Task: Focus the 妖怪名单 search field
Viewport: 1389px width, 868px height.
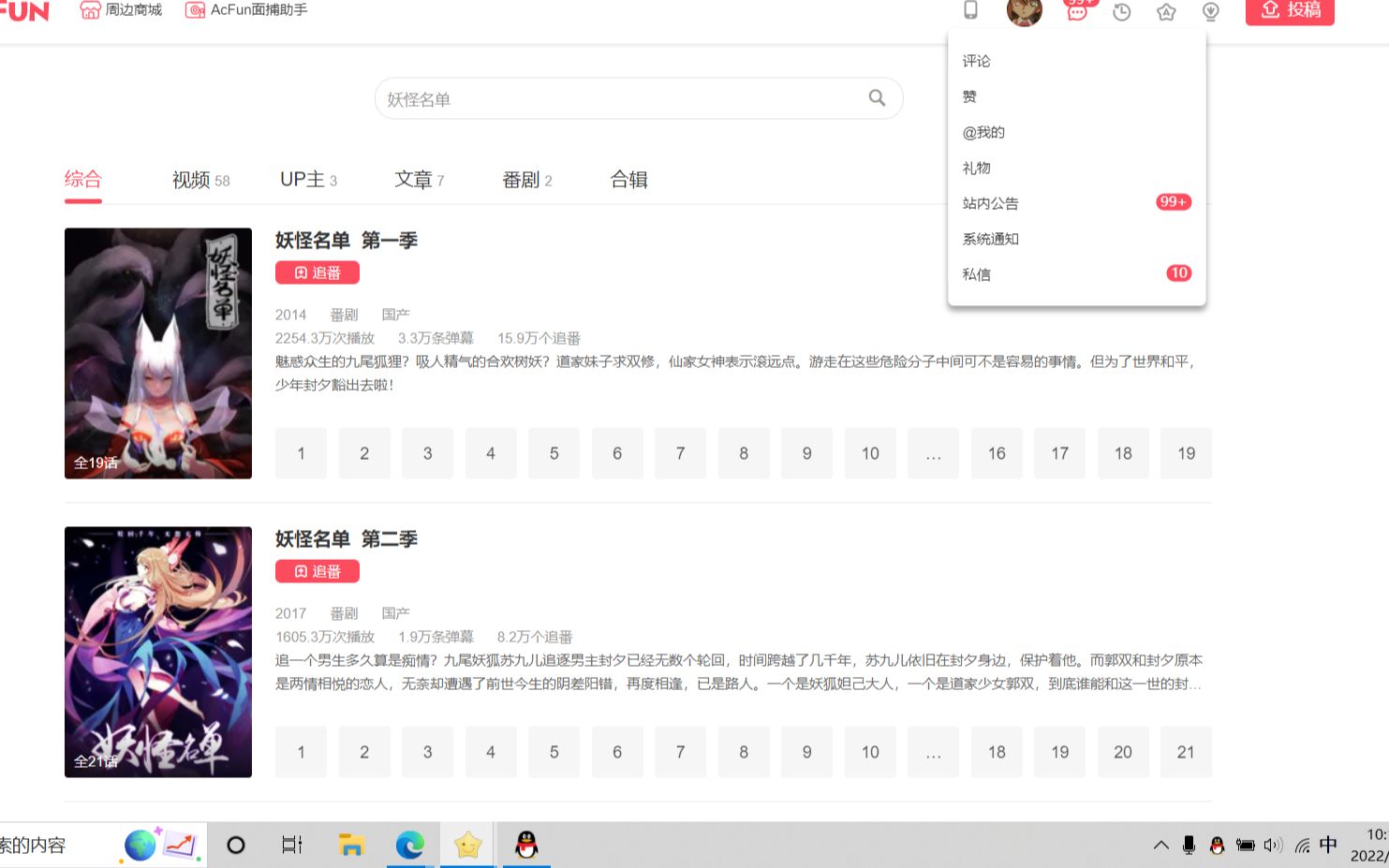Action: pos(639,98)
